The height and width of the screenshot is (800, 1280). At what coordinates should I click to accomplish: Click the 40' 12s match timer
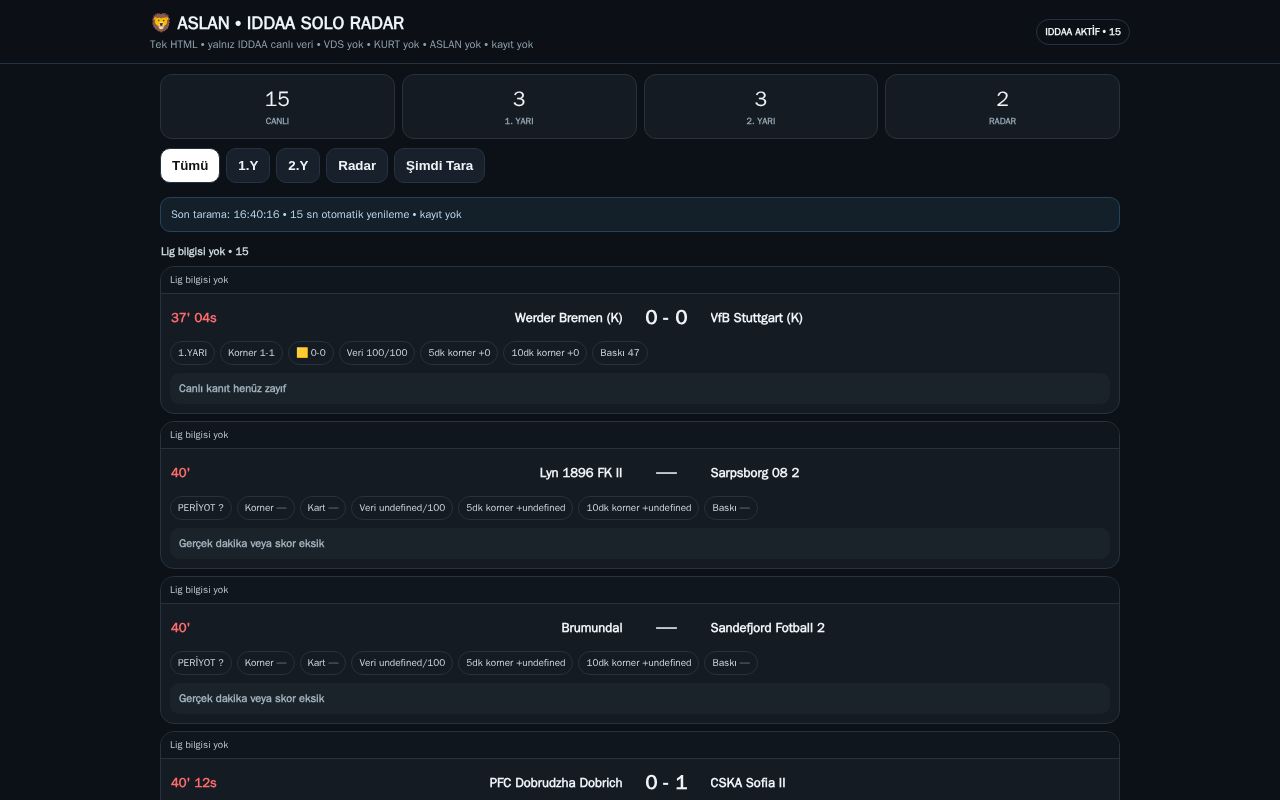tap(194, 783)
